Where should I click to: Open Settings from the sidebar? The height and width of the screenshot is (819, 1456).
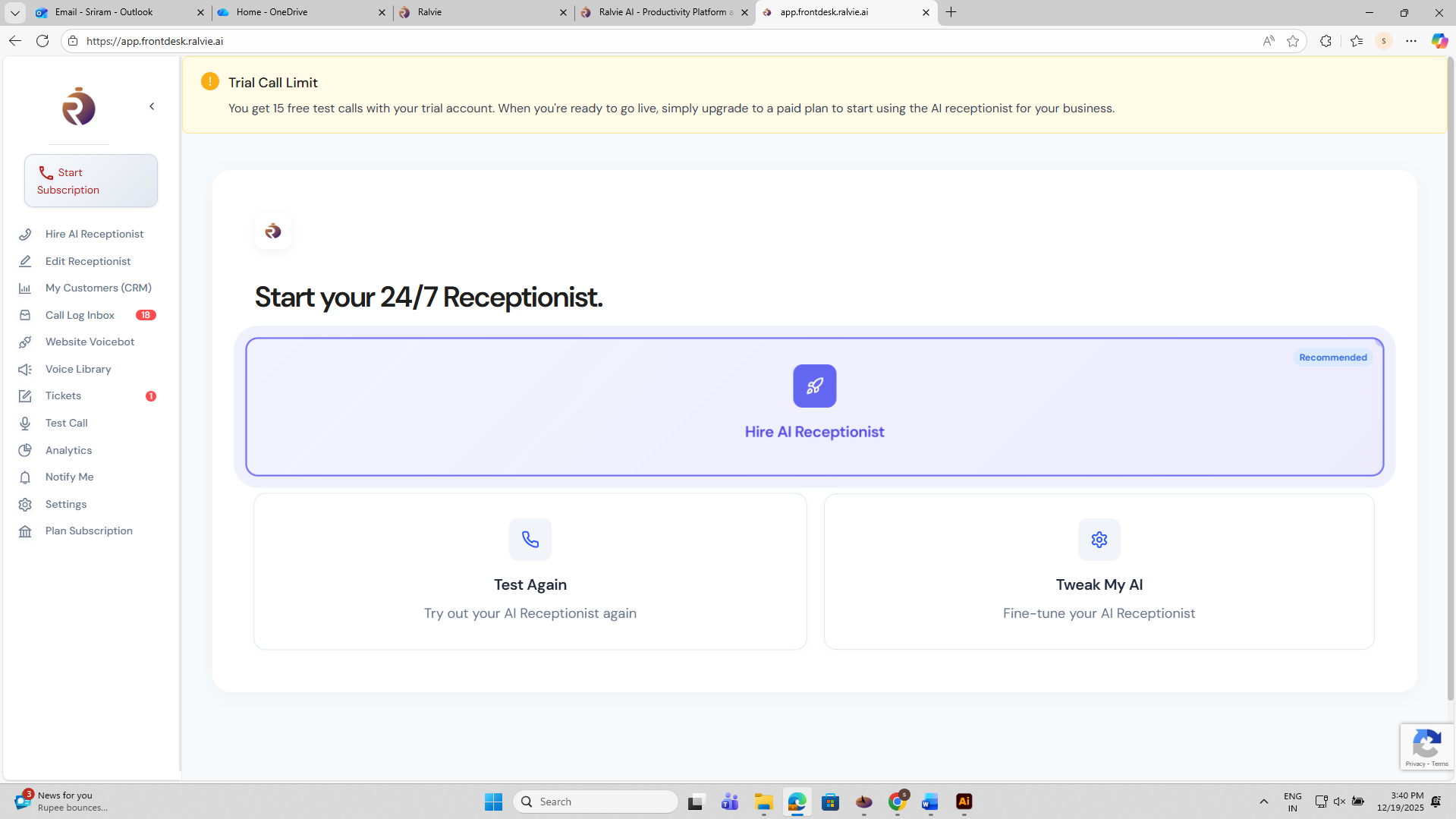(66, 504)
